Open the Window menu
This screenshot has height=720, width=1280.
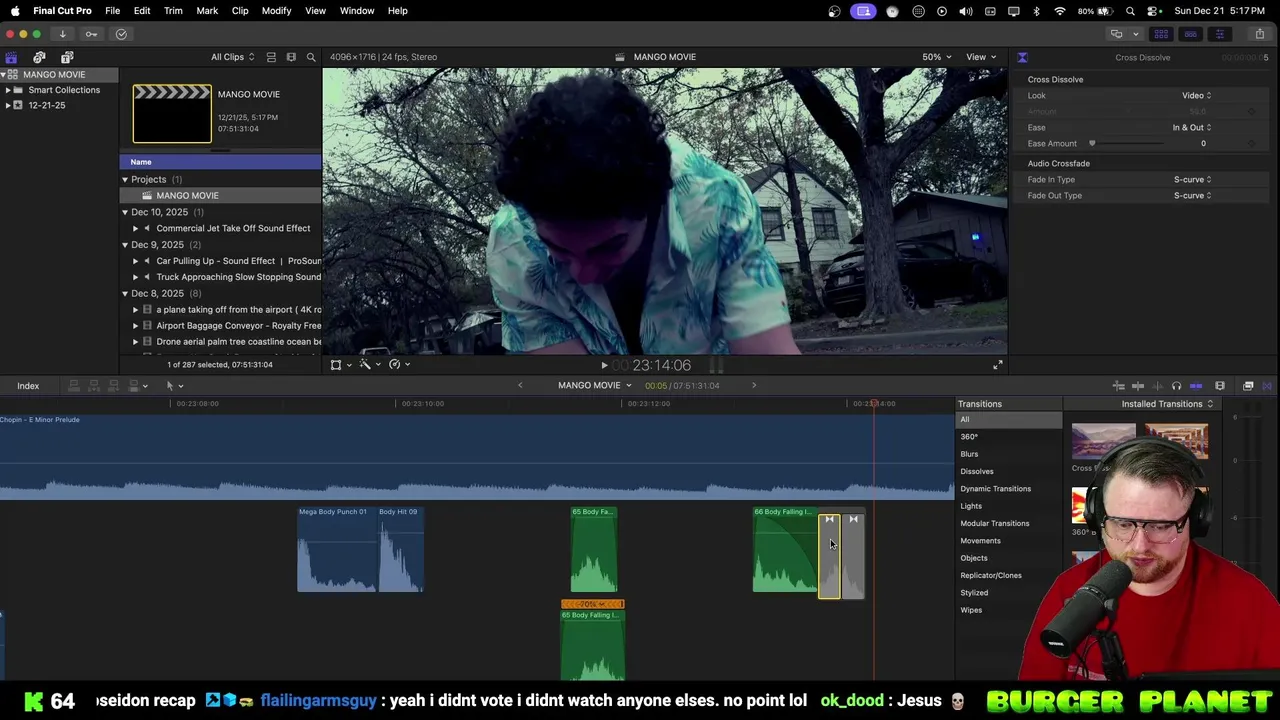click(x=357, y=11)
